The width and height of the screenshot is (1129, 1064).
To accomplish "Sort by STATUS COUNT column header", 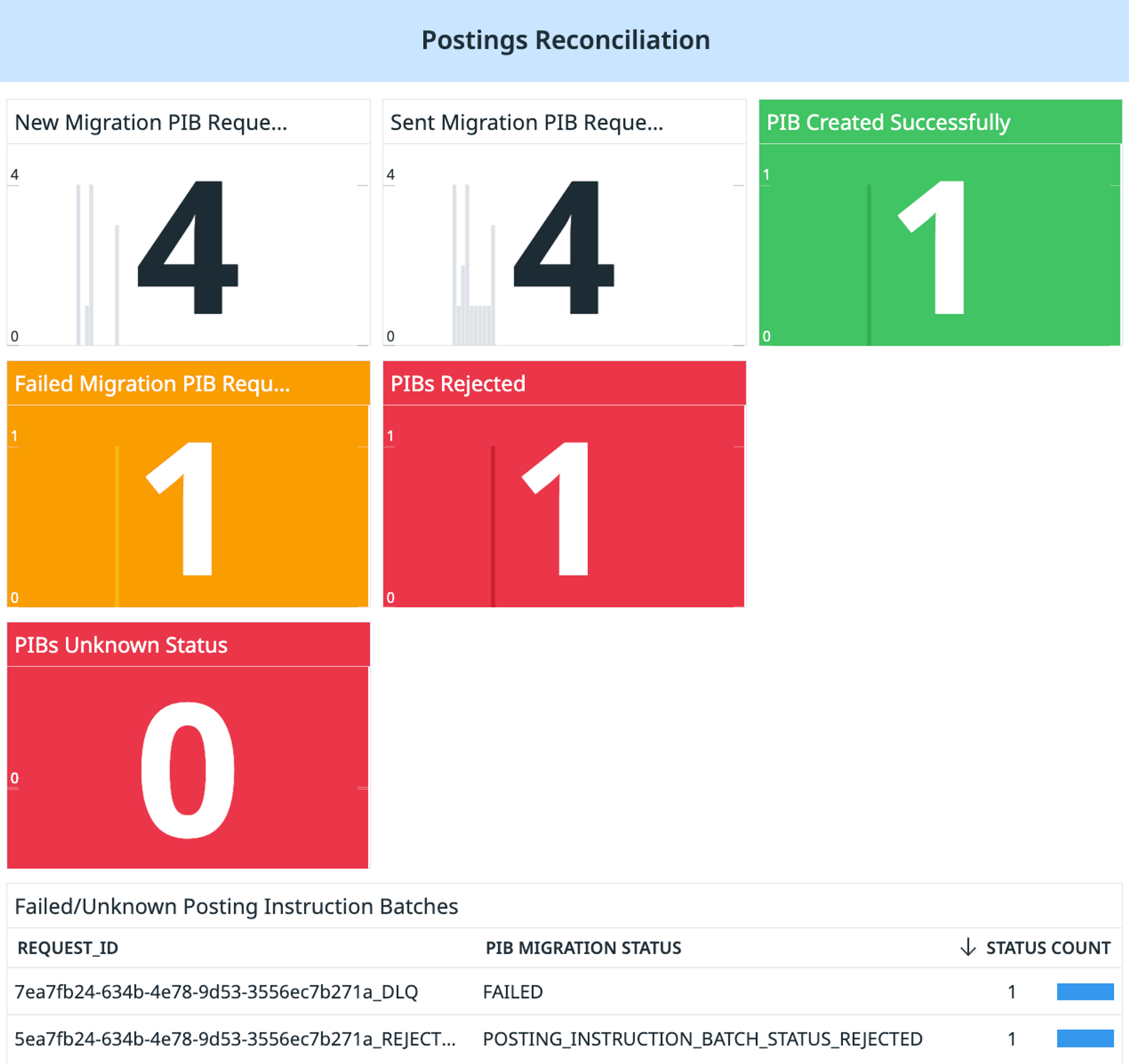I will [x=1048, y=948].
